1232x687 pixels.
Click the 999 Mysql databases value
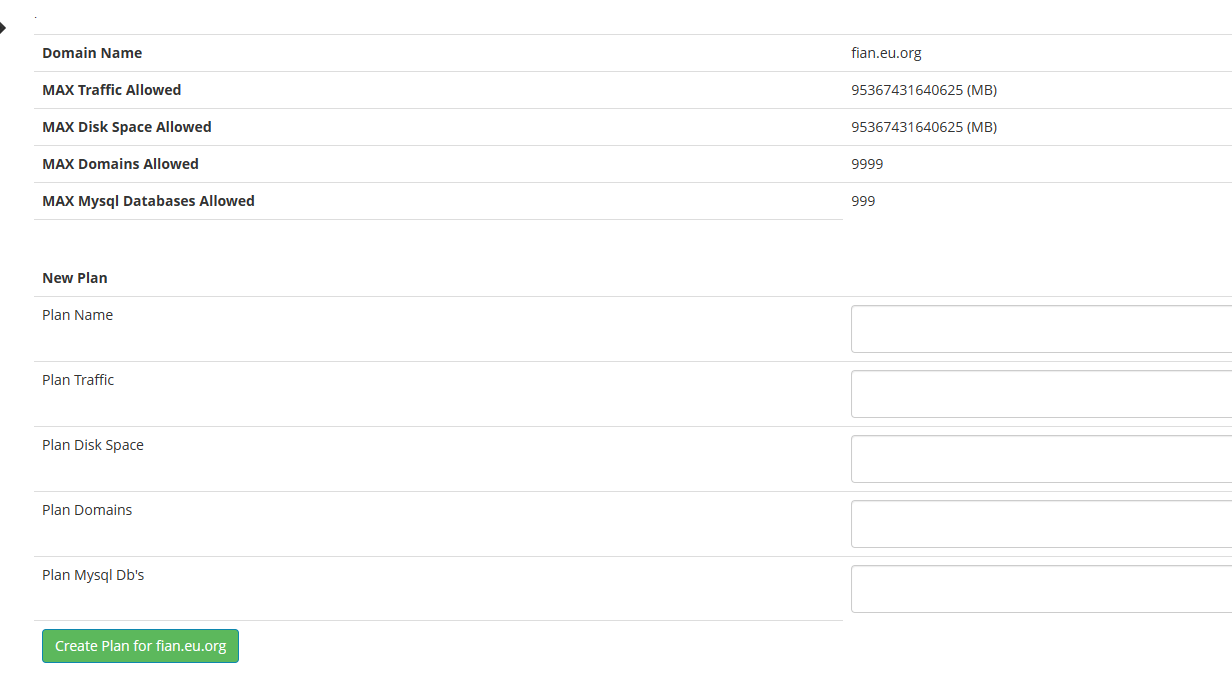click(x=863, y=201)
